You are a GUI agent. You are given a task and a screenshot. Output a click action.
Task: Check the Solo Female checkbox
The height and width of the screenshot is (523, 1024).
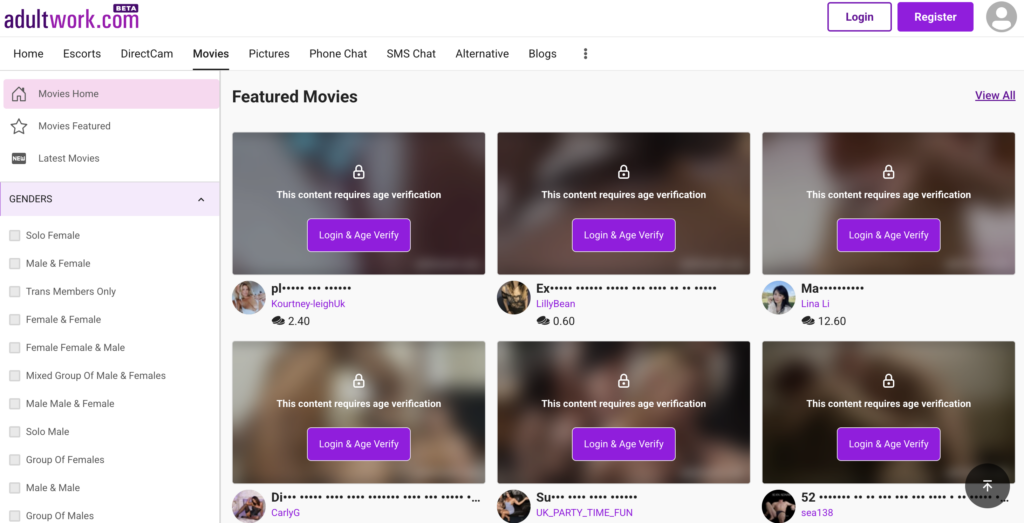tap(14, 236)
